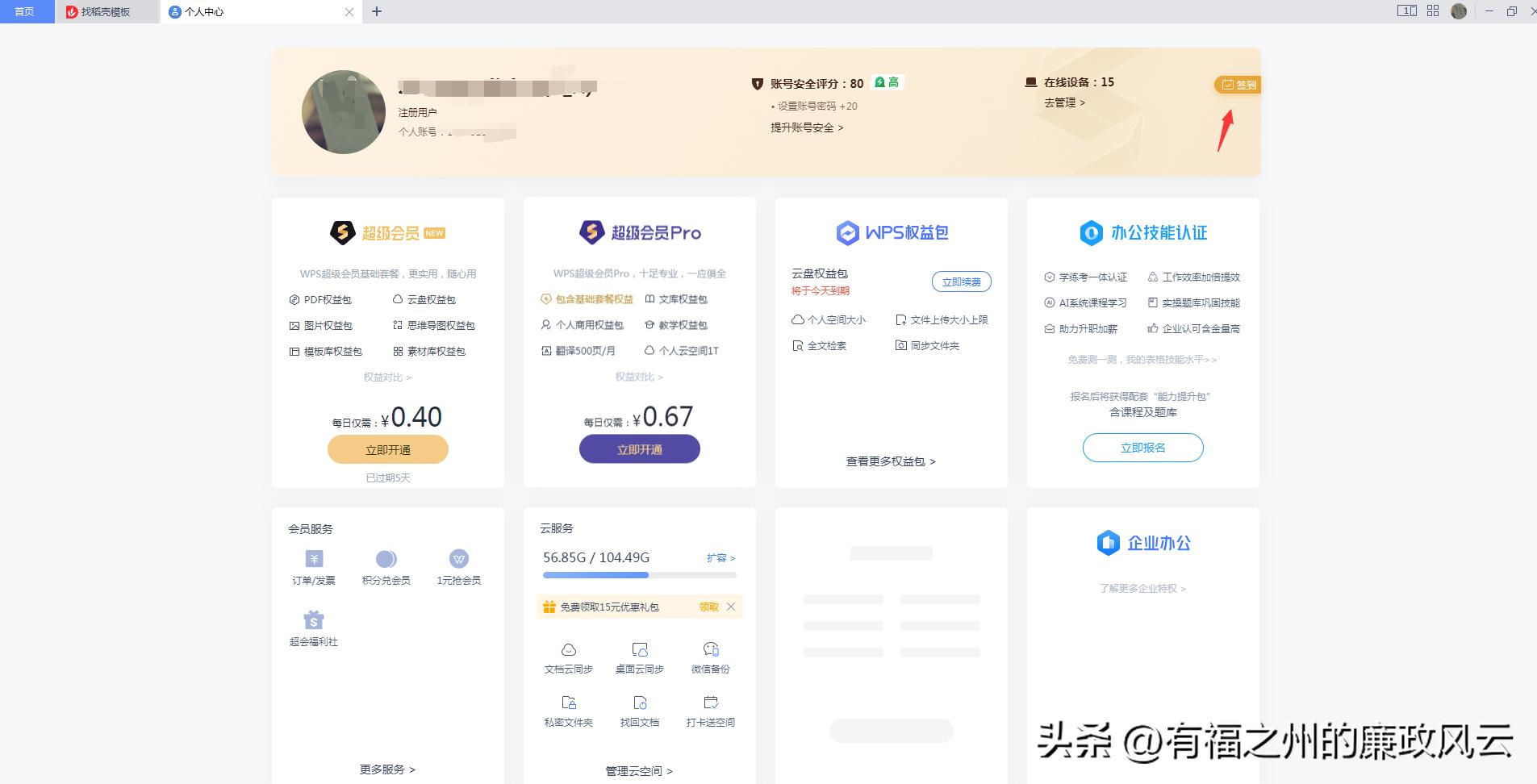Click the 签到 button at top right

coord(1238,84)
